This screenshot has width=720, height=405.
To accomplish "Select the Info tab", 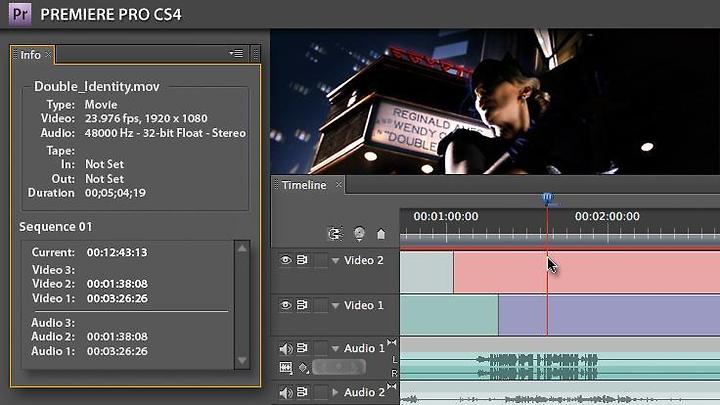I will tap(30, 55).
